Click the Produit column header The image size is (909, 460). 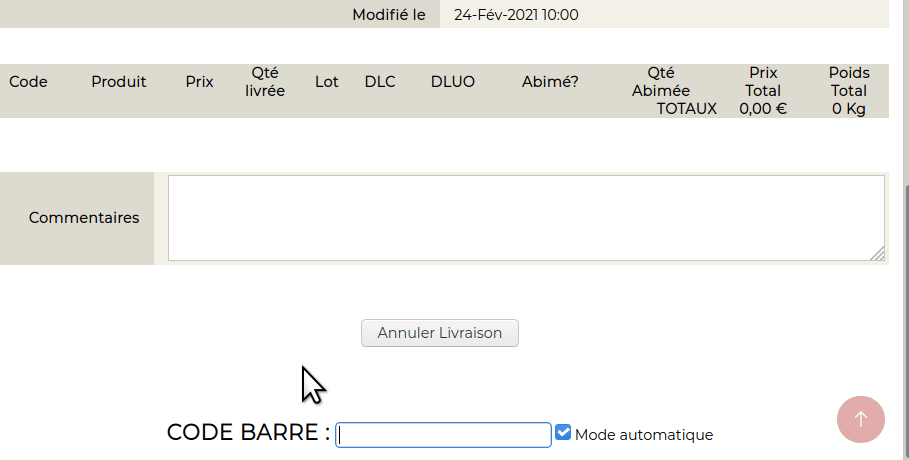click(119, 82)
